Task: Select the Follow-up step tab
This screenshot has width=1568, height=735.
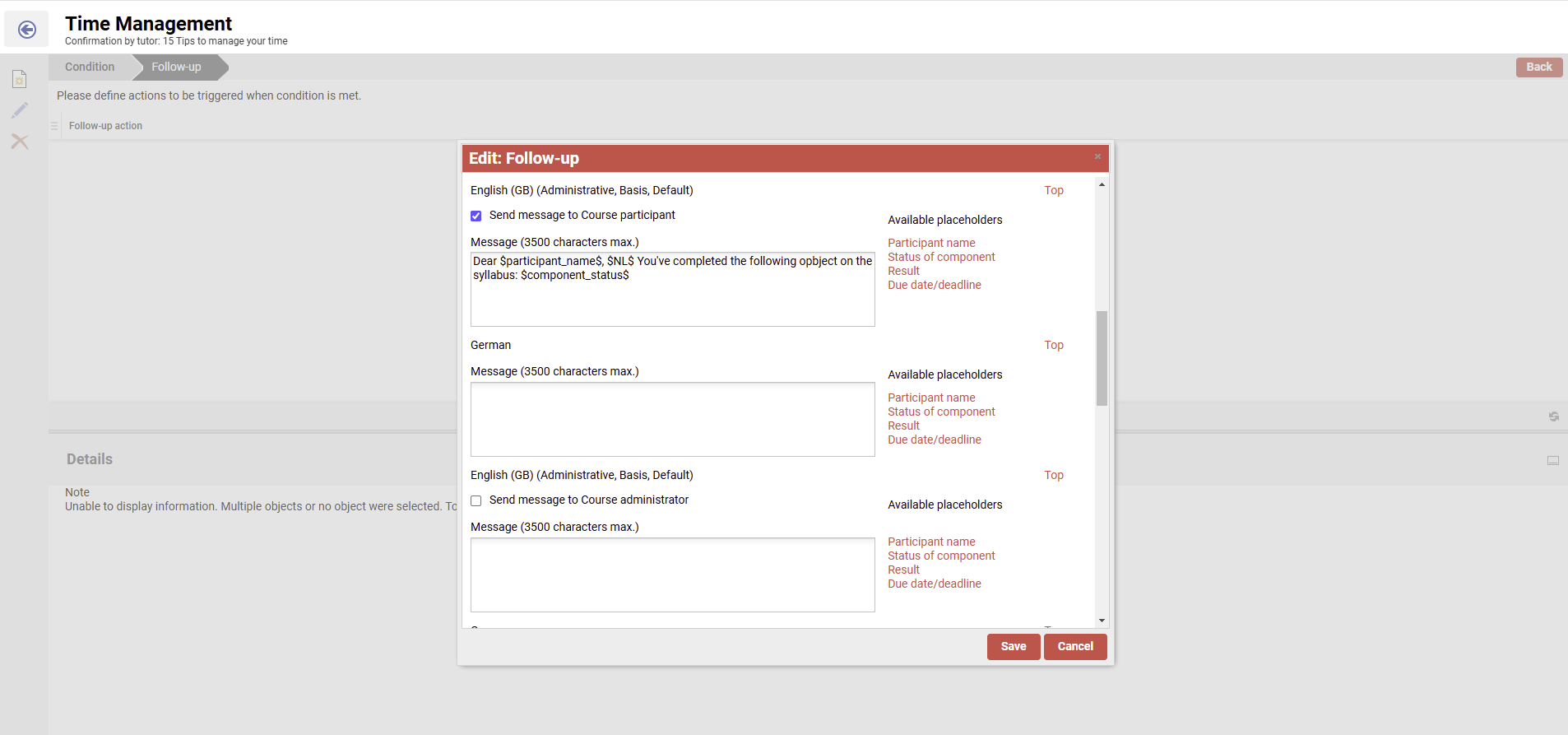Action: [x=176, y=67]
